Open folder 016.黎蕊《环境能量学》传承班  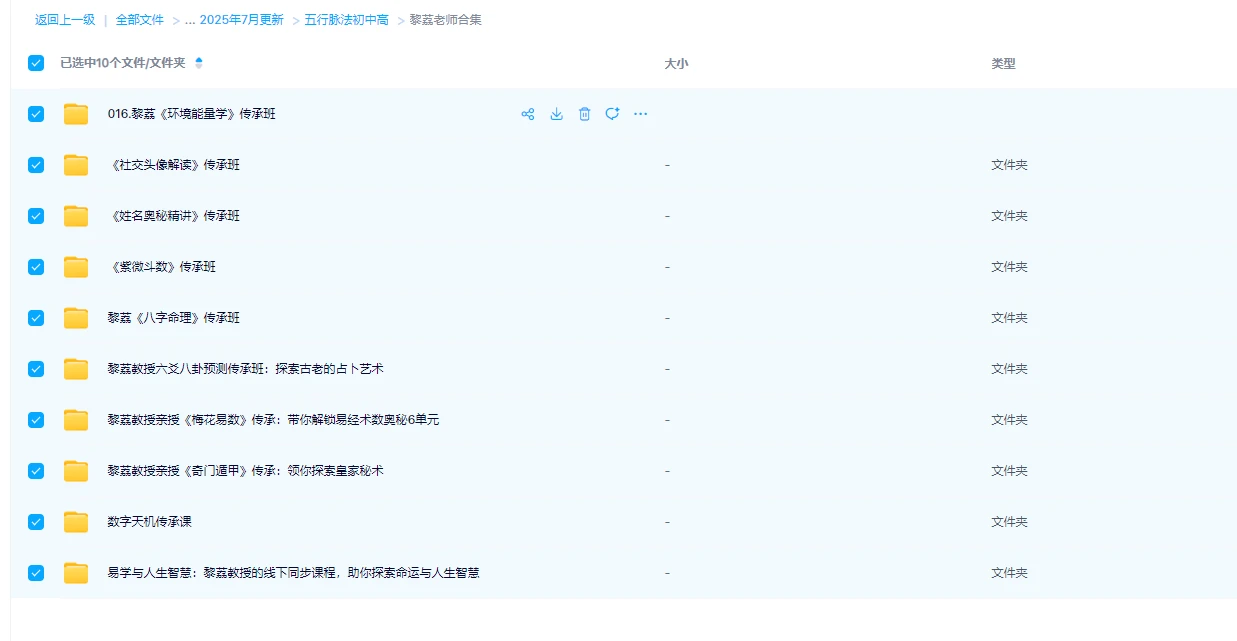click(192, 114)
